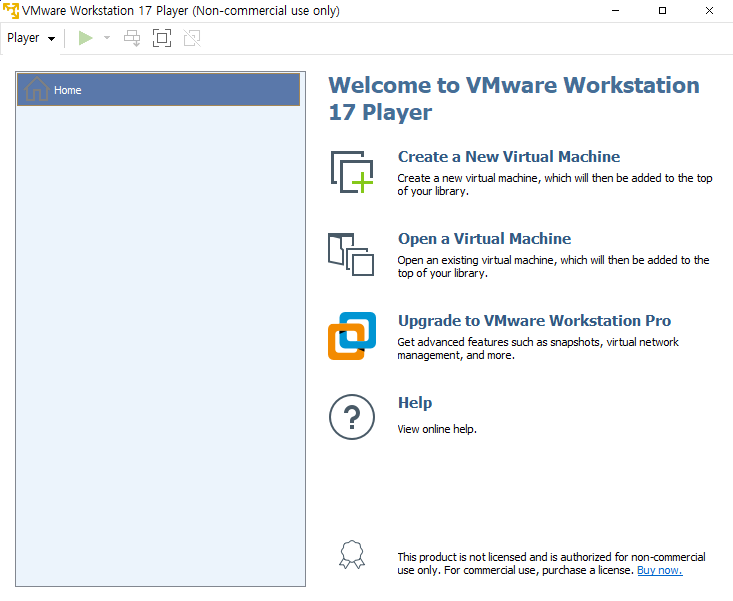Click 'View online help.' text
The image size is (733, 601).
(x=437, y=429)
